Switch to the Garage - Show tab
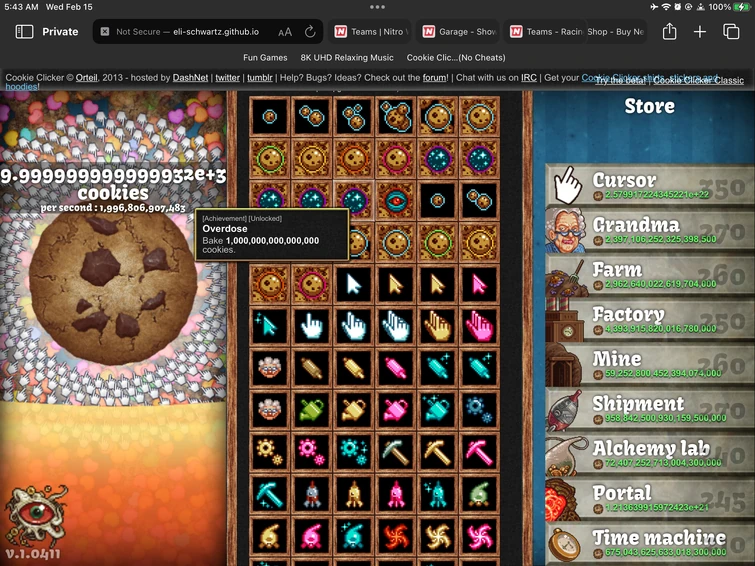The image size is (755, 566). pyautogui.click(x=458, y=32)
